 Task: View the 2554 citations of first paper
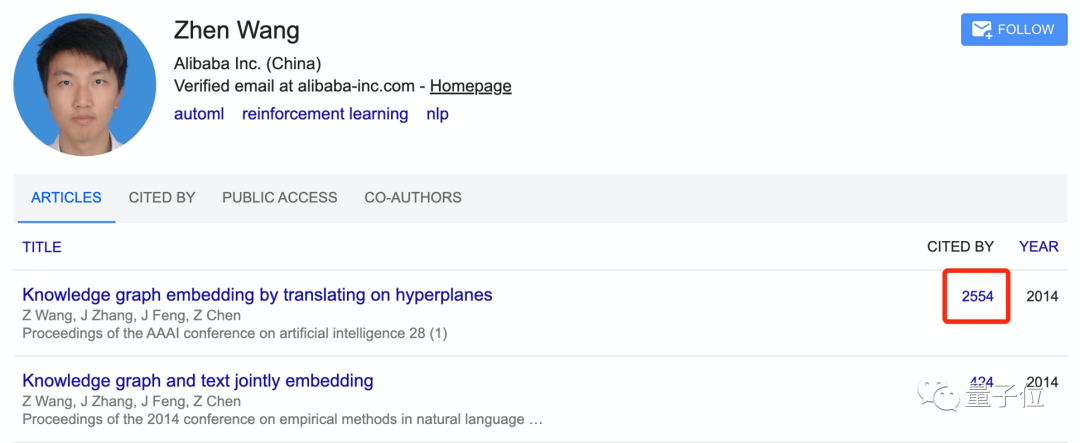coord(977,297)
